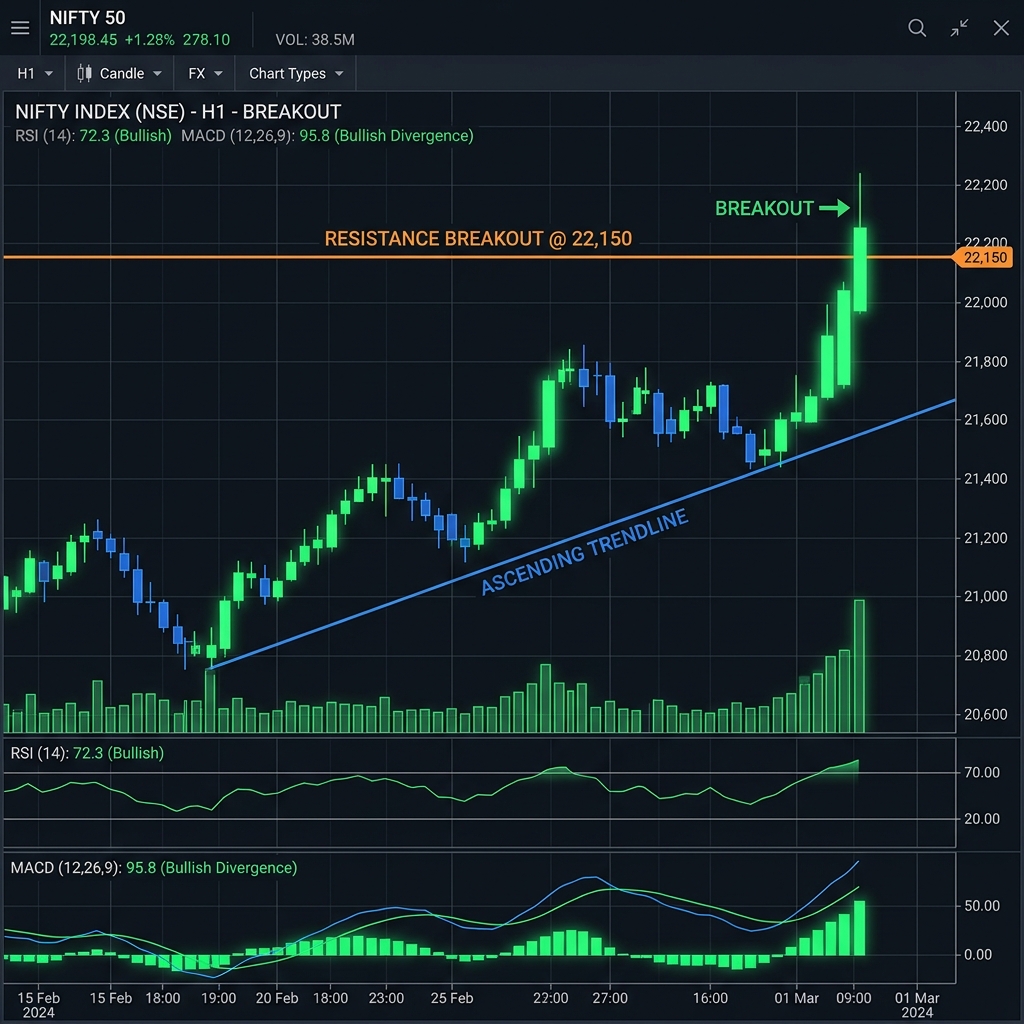Open the hamburger menu icon
The height and width of the screenshot is (1024, 1024).
[20, 28]
